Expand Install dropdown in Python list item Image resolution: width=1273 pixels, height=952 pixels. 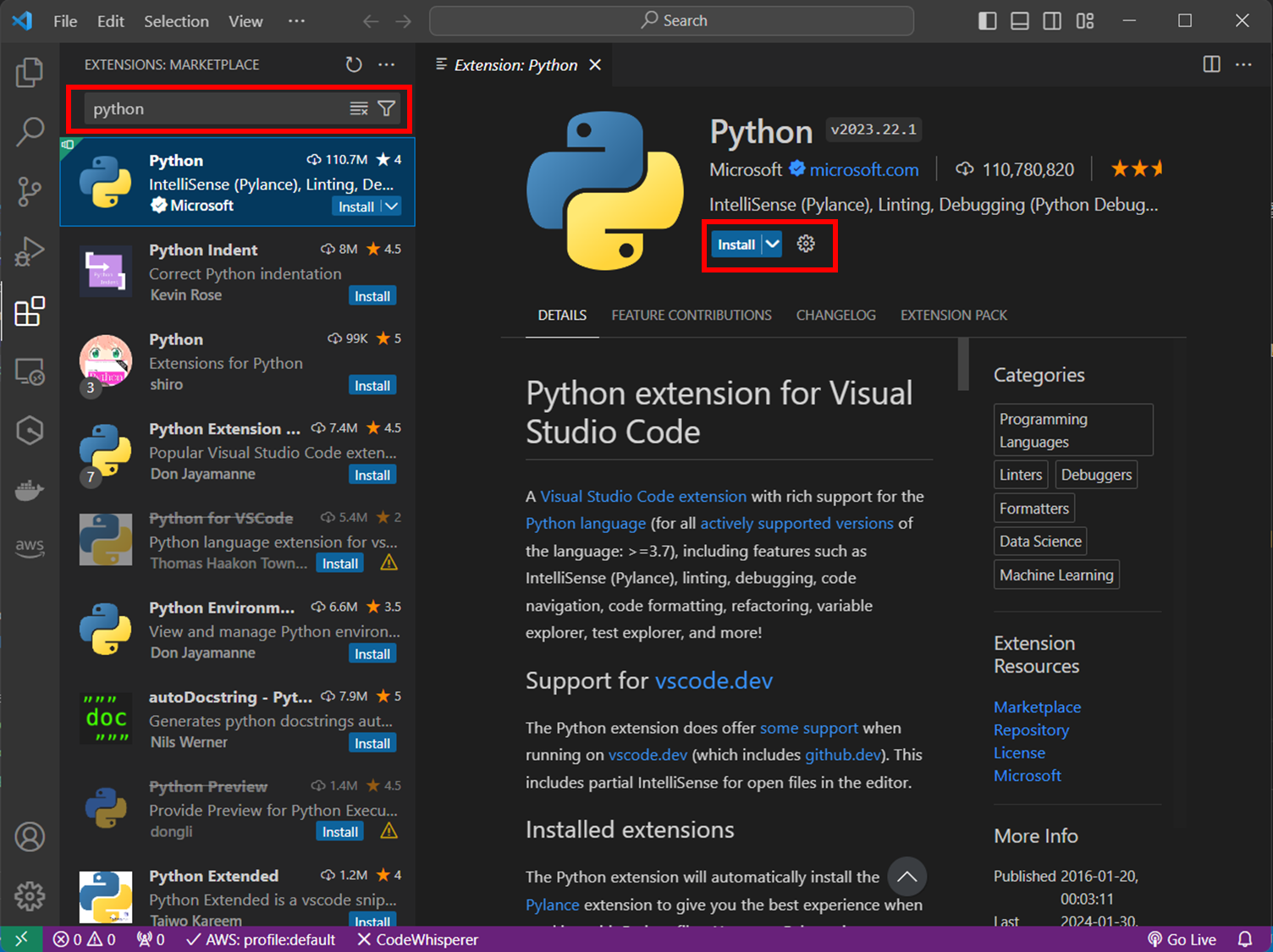(x=392, y=206)
